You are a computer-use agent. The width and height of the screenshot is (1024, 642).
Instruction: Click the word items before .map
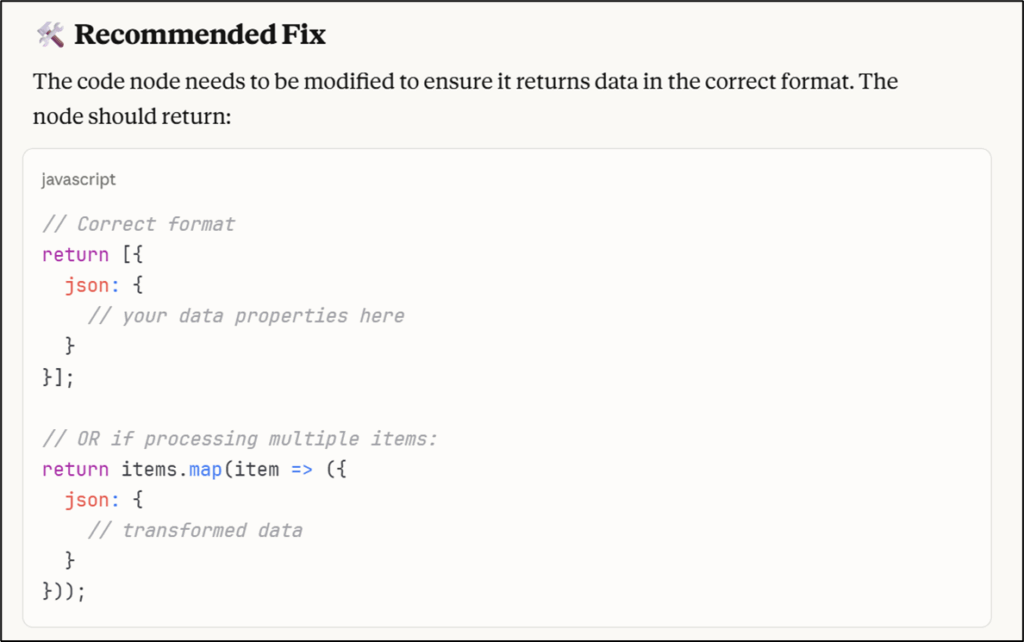click(x=149, y=470)
